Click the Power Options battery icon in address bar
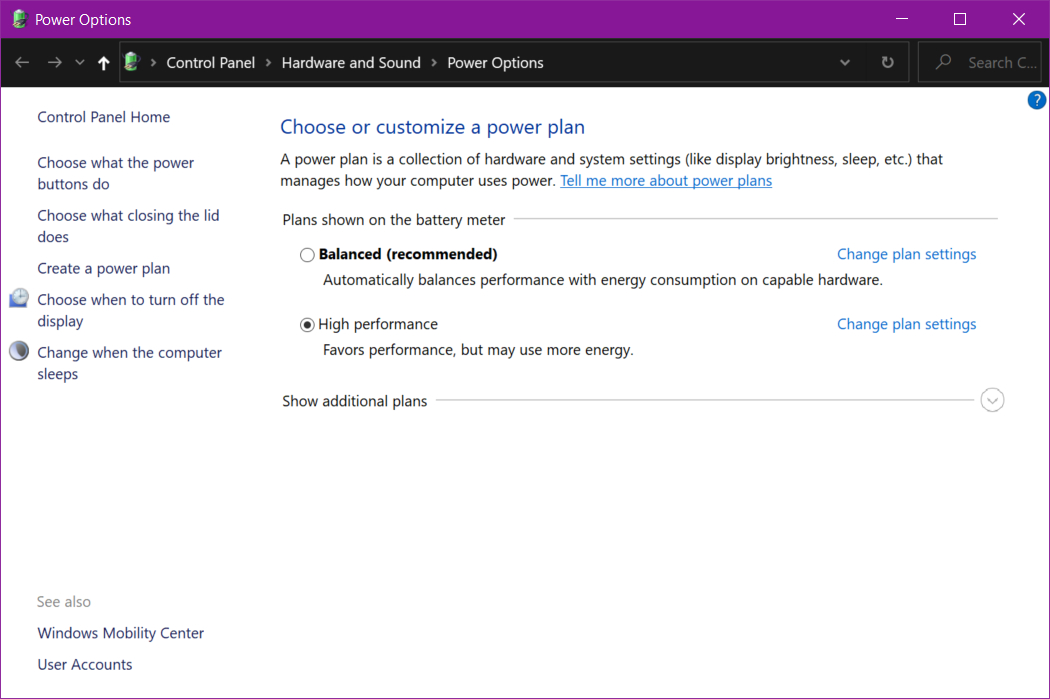The height and width of the screenshot is (699, 1050). (131, 62)
